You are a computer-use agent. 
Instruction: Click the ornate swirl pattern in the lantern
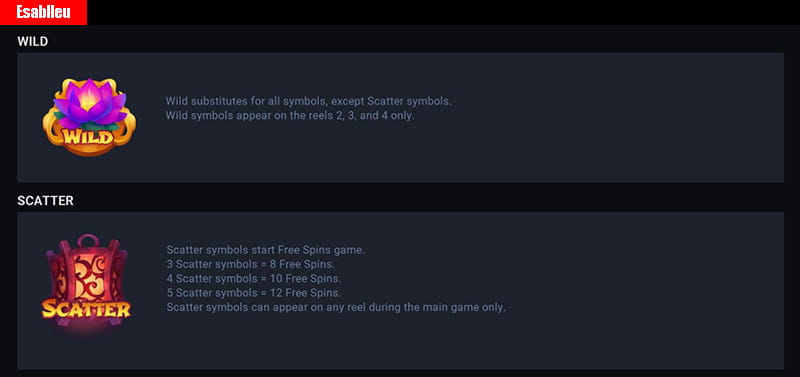click(89, 274)
